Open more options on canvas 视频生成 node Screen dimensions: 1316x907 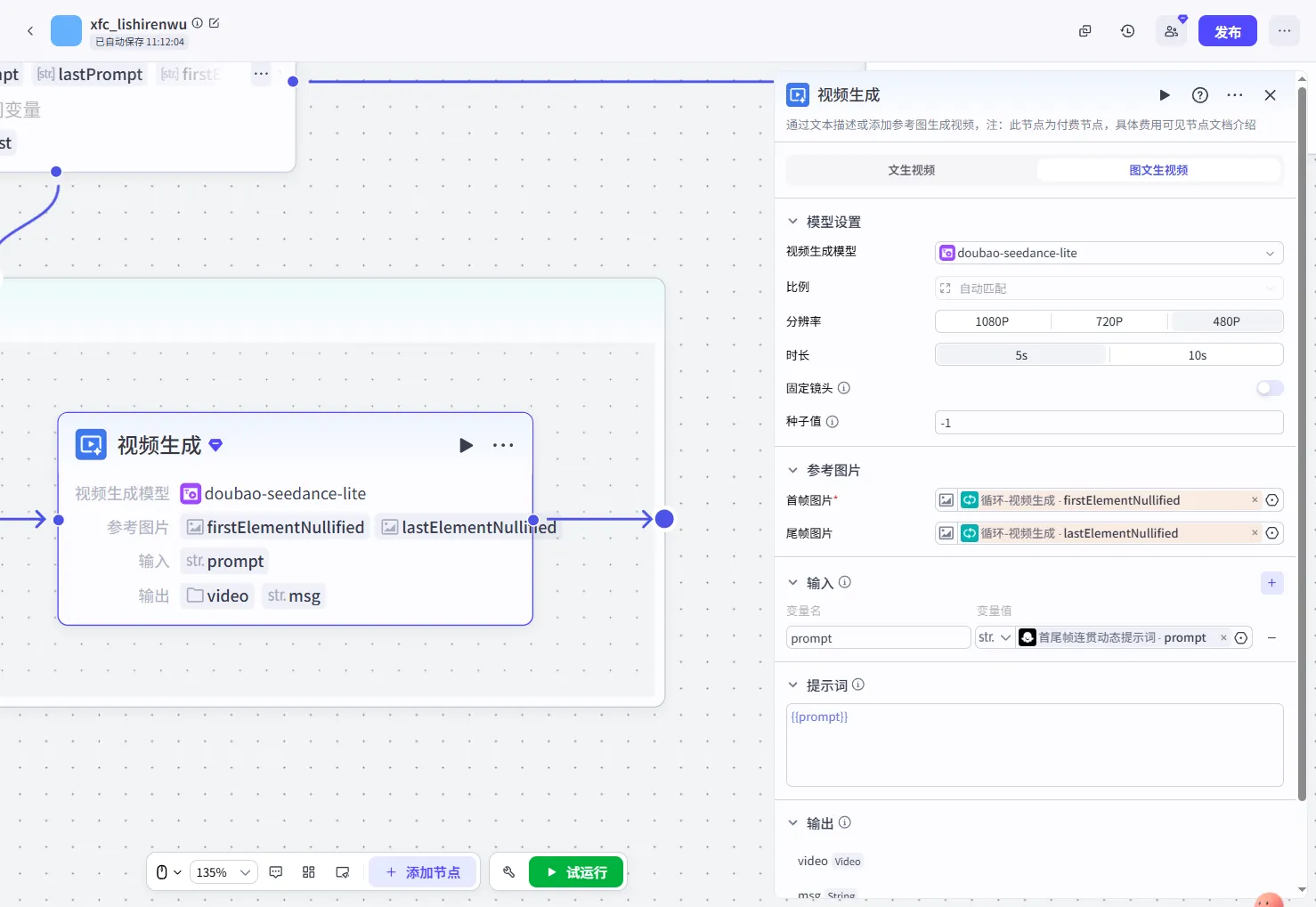[503, 445]
